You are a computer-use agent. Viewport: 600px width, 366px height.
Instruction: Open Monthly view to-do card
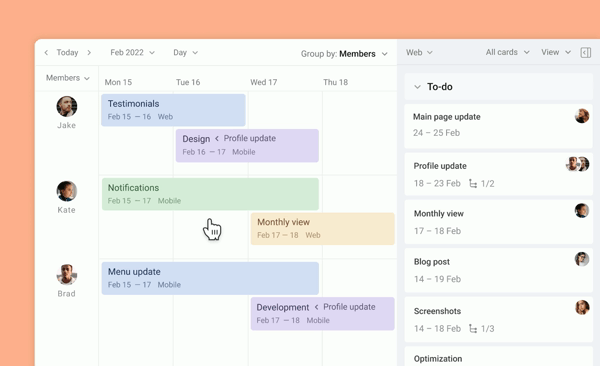click(498, 222)
